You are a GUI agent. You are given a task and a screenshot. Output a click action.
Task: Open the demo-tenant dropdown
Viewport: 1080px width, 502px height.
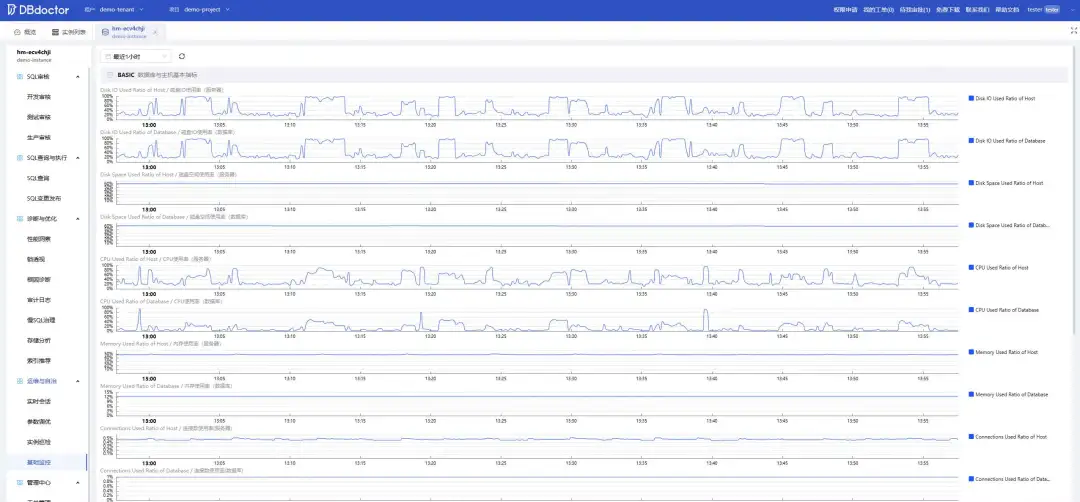point(121,10)
